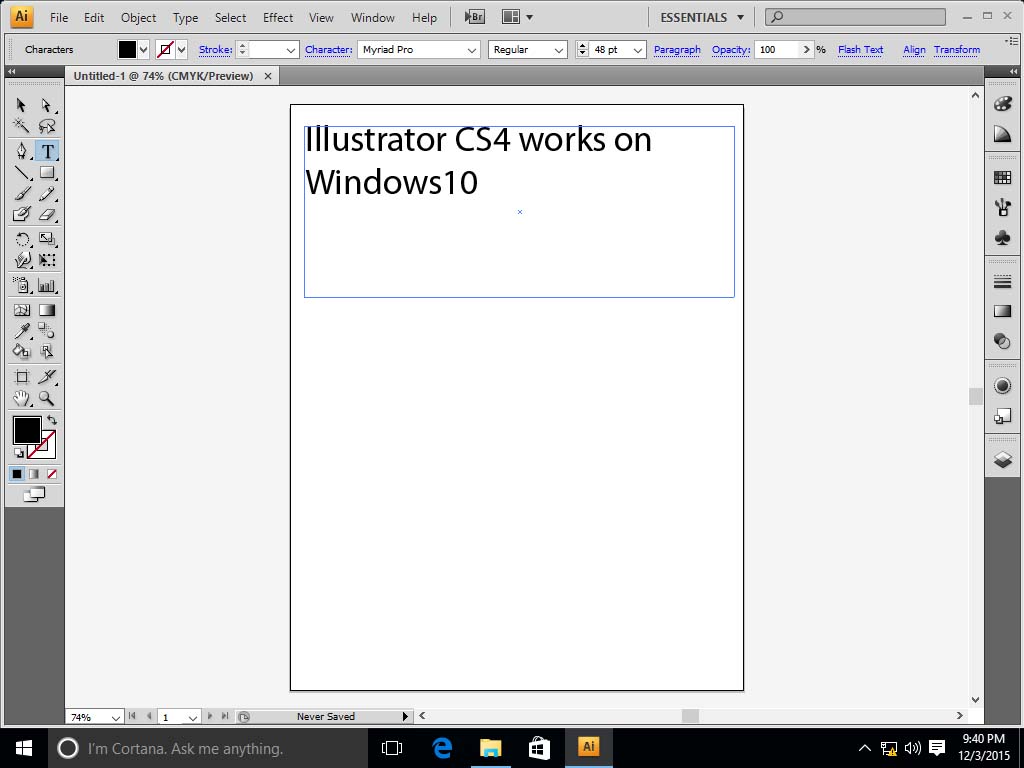Set paint mode to None
The image size is (1024, 768).
tap(52, 474)
